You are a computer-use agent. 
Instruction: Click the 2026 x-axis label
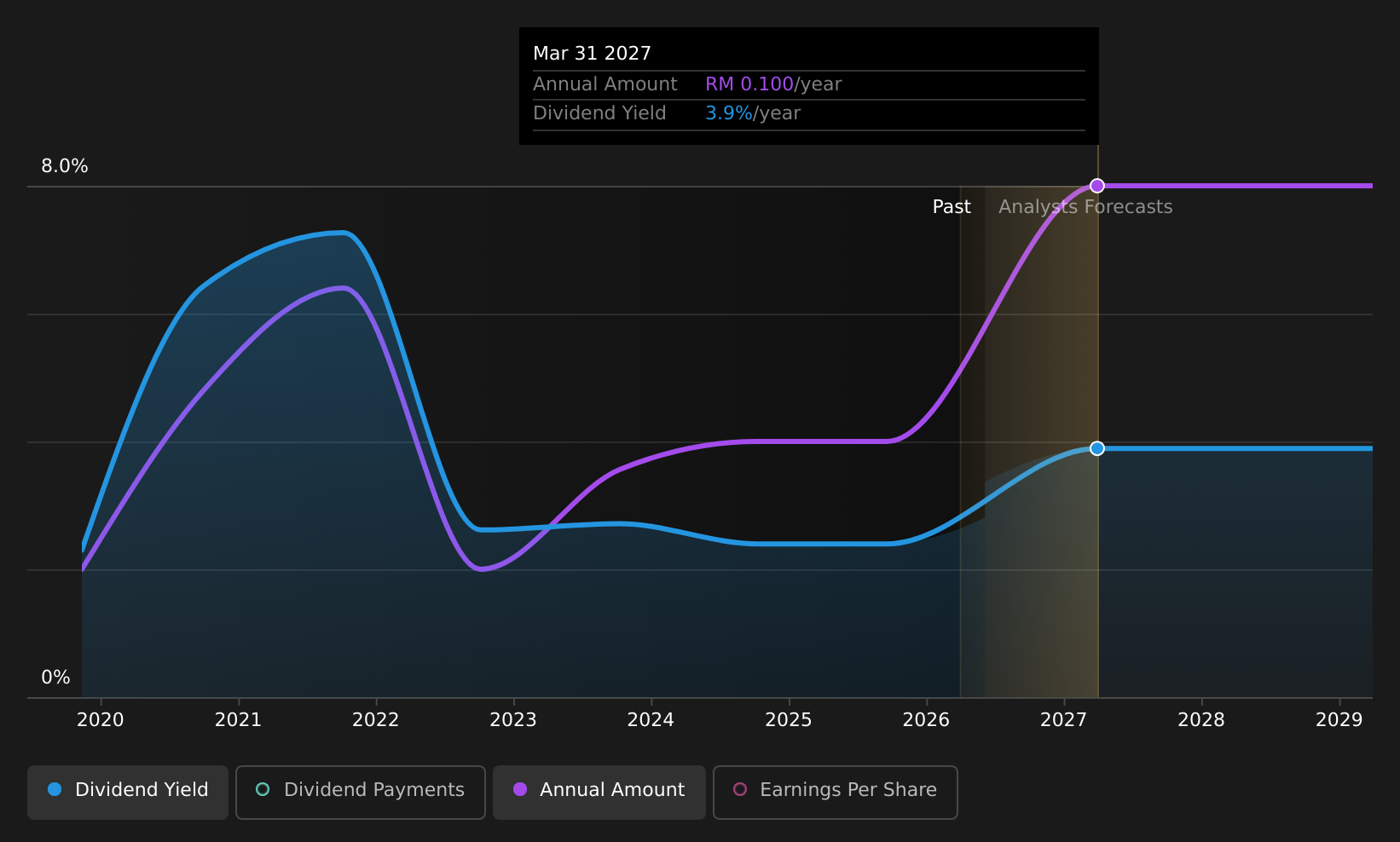926,720
